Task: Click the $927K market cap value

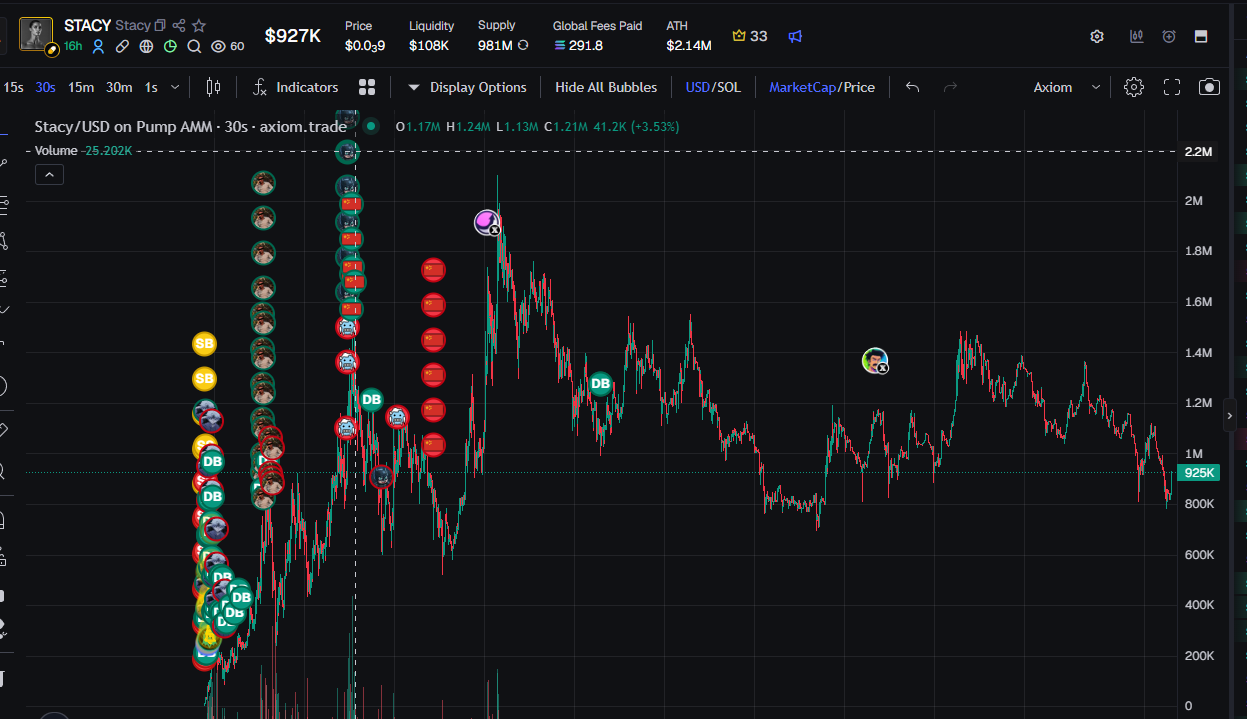Action: tap(292, 36)
